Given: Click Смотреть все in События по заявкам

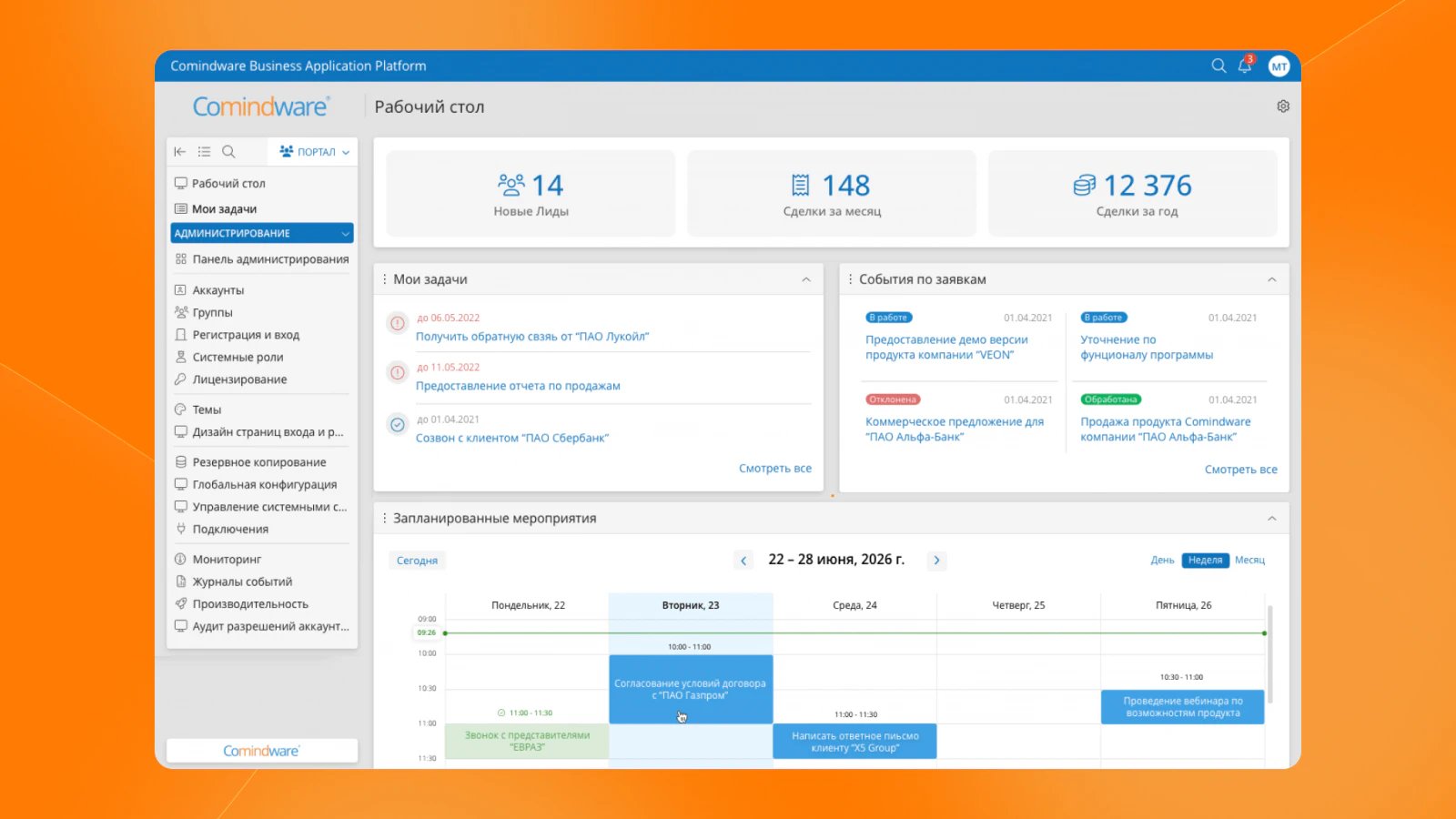Looking at the screenshot, I should pyautogui.click(x=1241, y=470).
